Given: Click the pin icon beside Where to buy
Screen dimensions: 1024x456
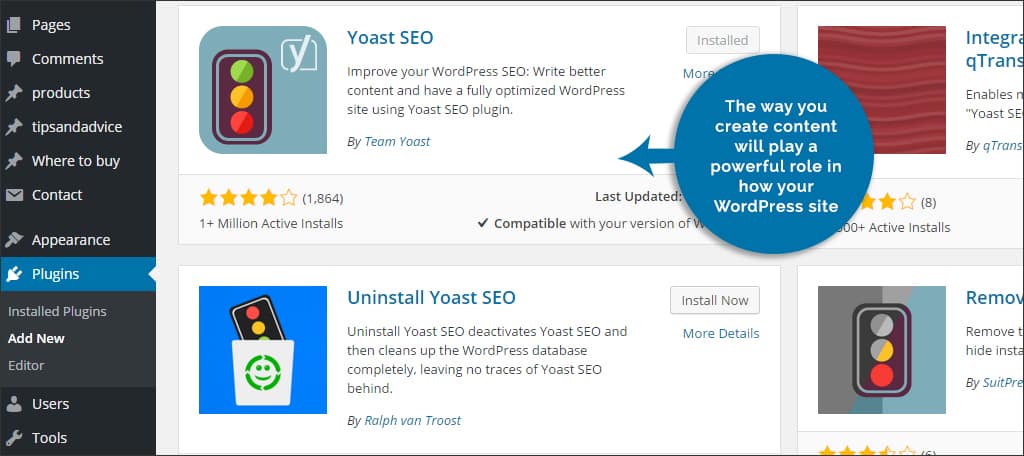Looking at the screenshot, I should pos(14,161).
